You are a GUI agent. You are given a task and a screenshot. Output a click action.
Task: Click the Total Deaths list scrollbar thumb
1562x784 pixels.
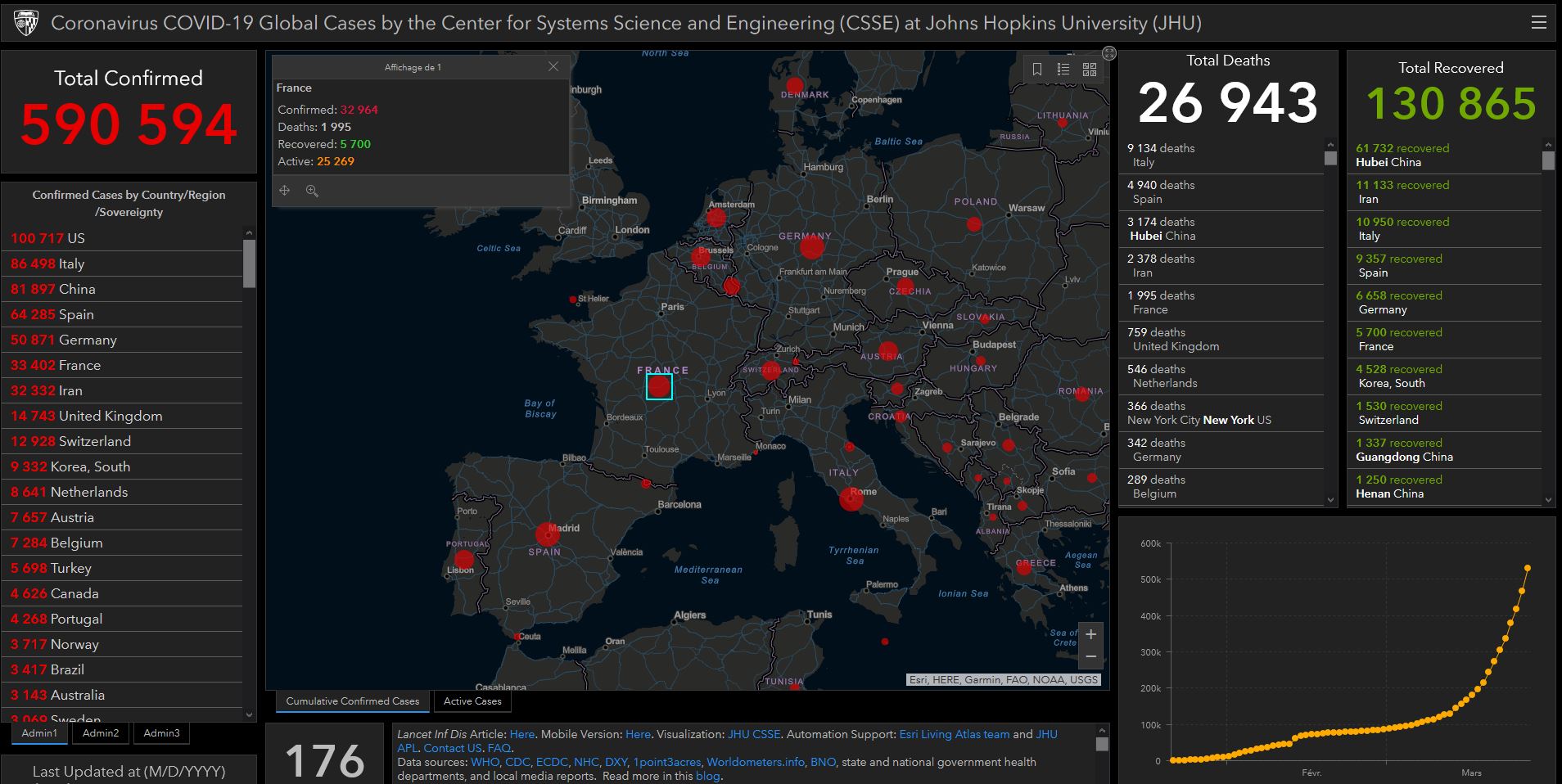pos(1330,158)
